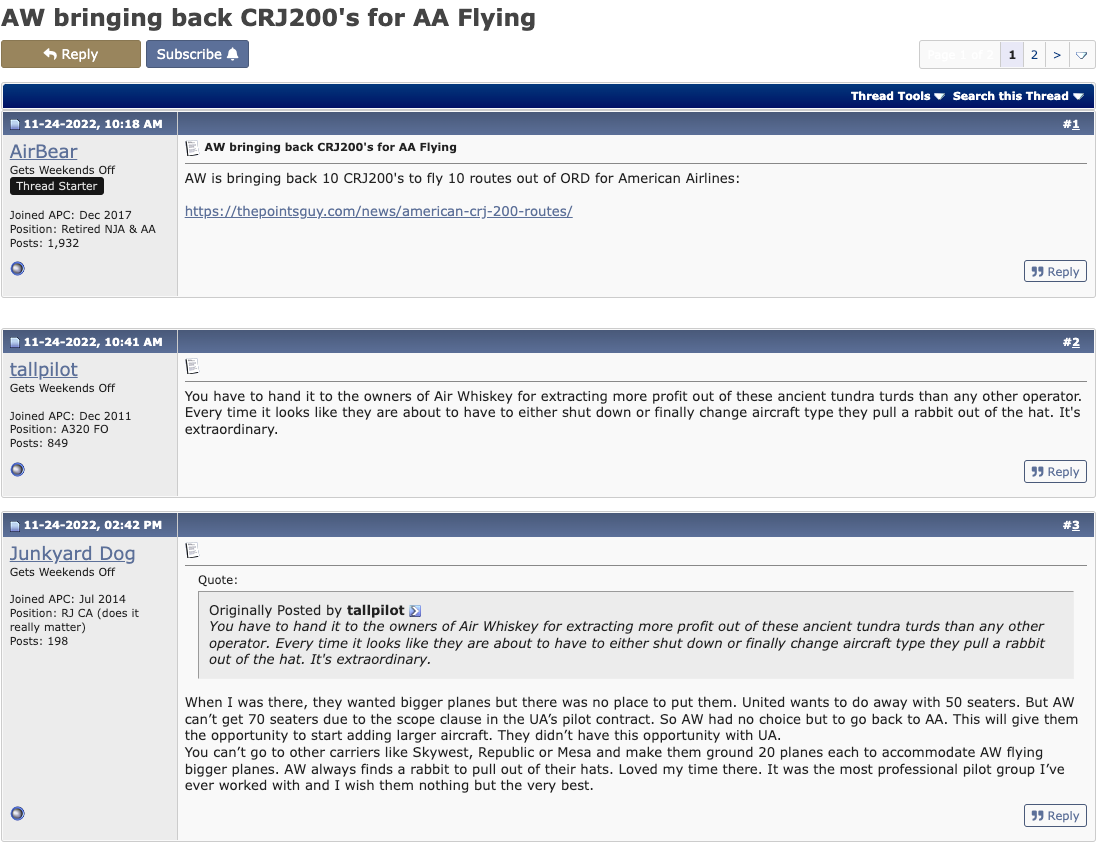Image resolution: width=1099 pixels, height=849 pixels.
Task: Click "Joined APC: Dec 2017" text
Action: pos(70,215)
